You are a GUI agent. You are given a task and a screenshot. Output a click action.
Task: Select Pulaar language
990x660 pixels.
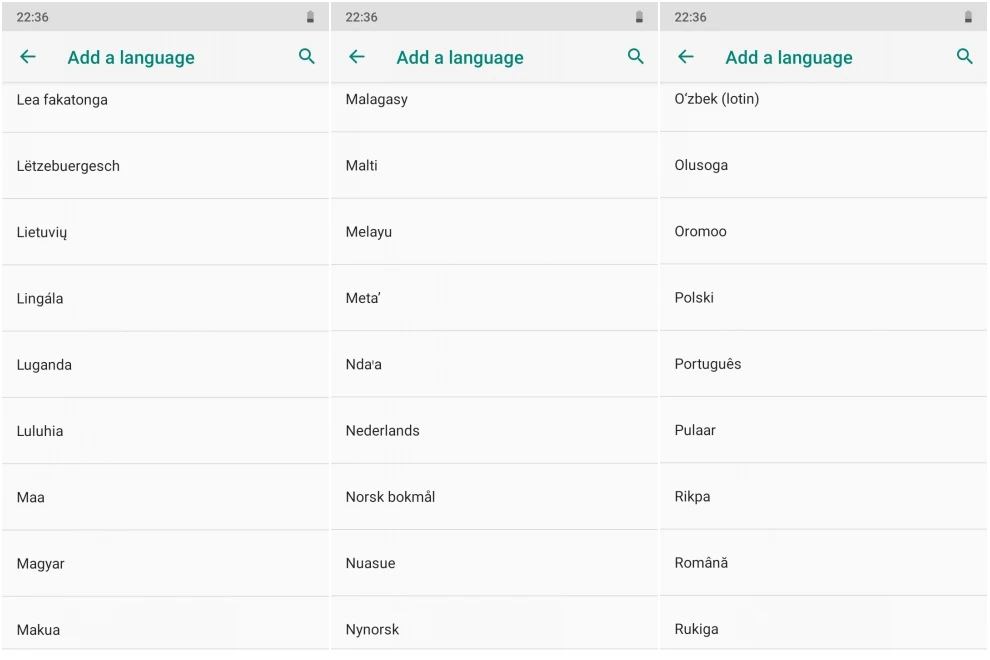pos(823,431)
